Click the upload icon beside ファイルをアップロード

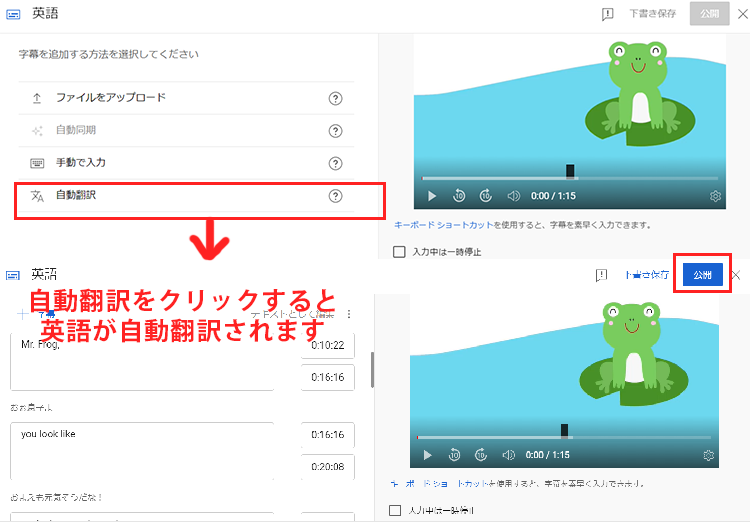tap(37, 99)
